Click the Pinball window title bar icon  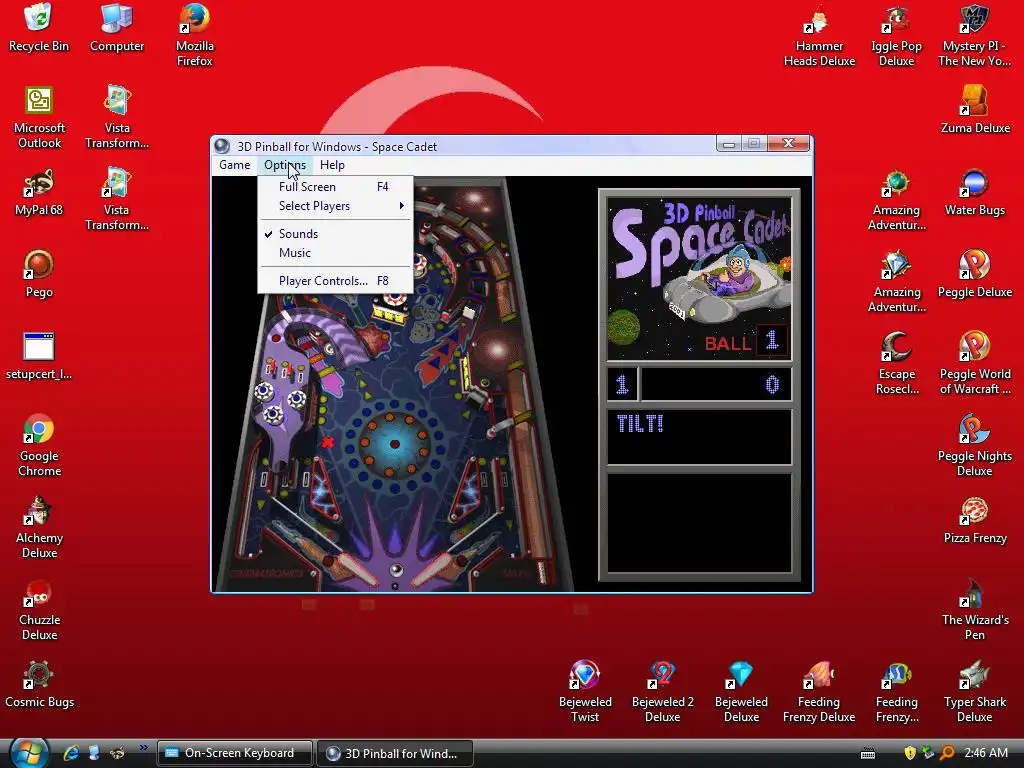(222, 146)
